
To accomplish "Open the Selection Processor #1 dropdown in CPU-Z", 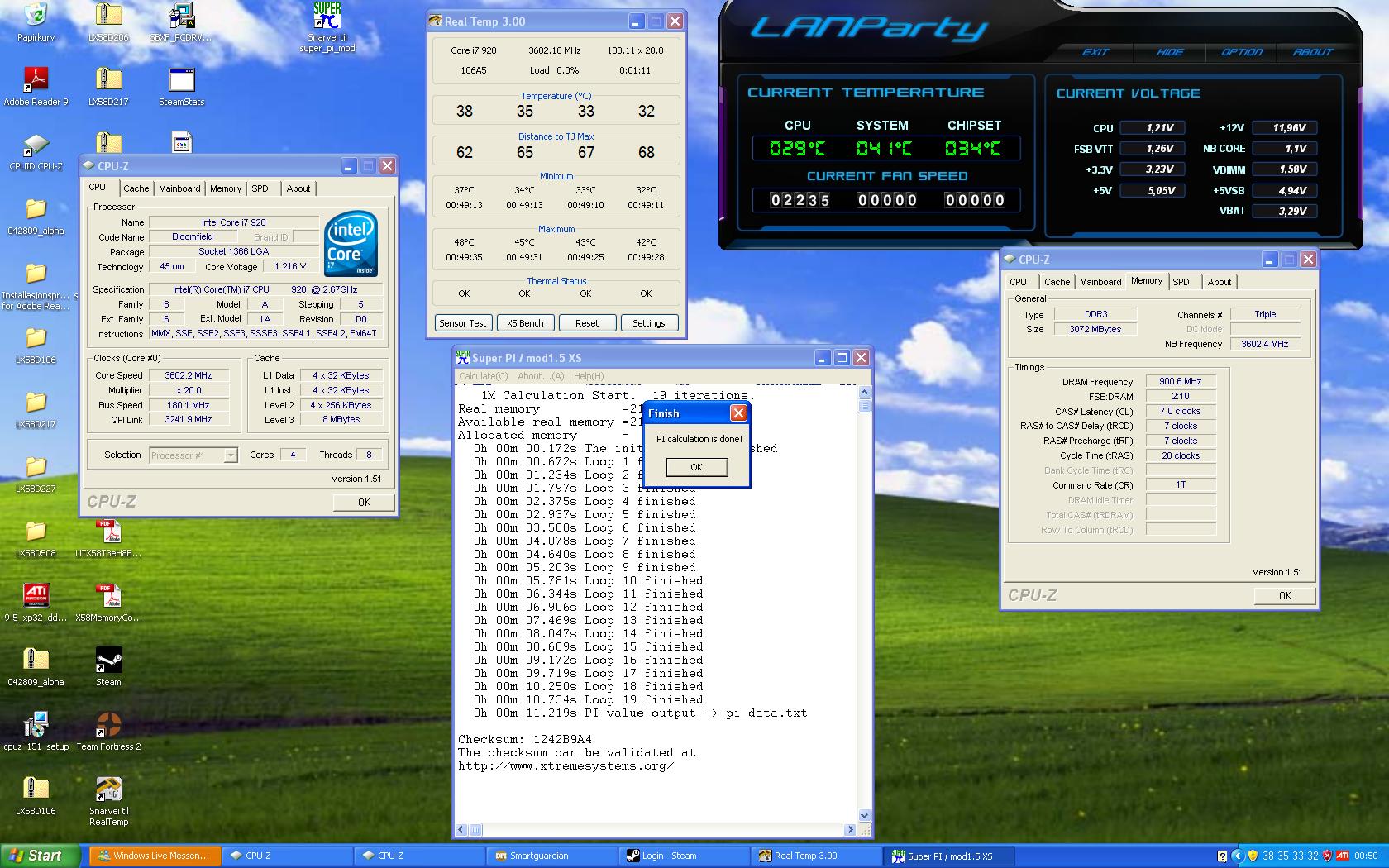I will click(193, 455).
